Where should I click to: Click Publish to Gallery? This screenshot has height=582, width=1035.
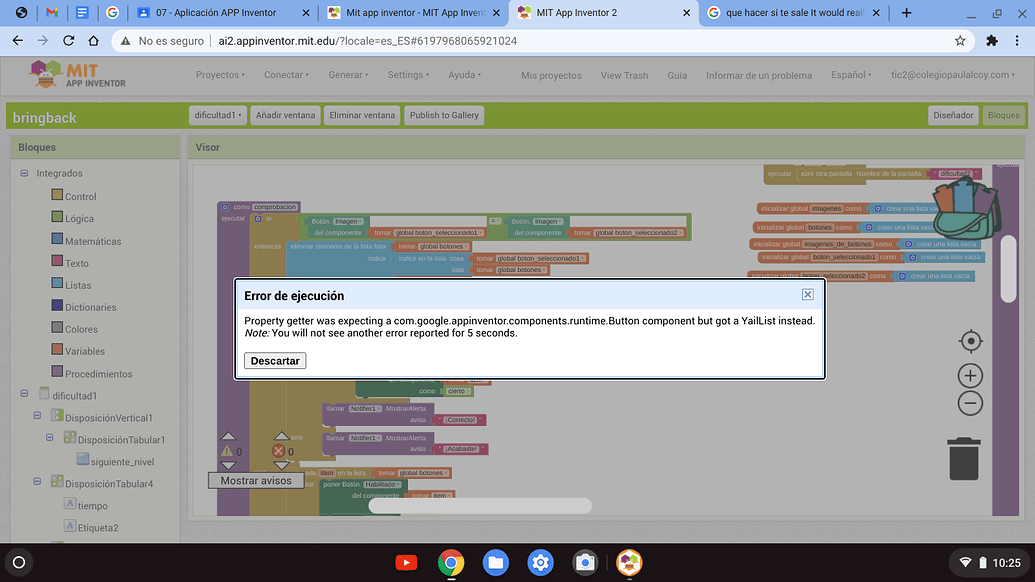(x=443, y=114)
